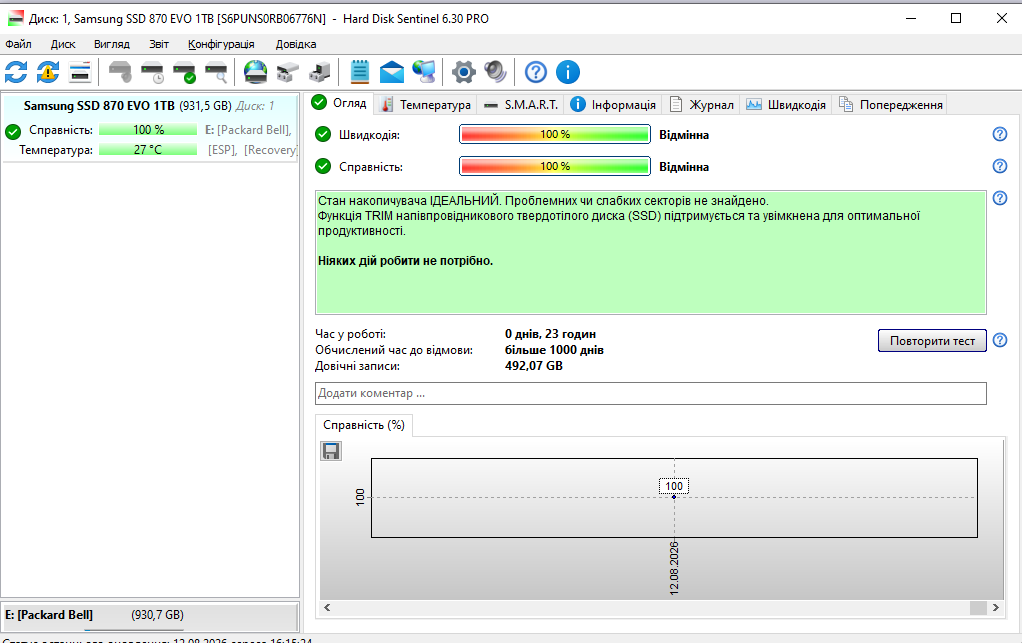Click green check icon beside Справність in overview
Image resolution: width=1022 pixels, height=643 pixels.
point(323,167)
